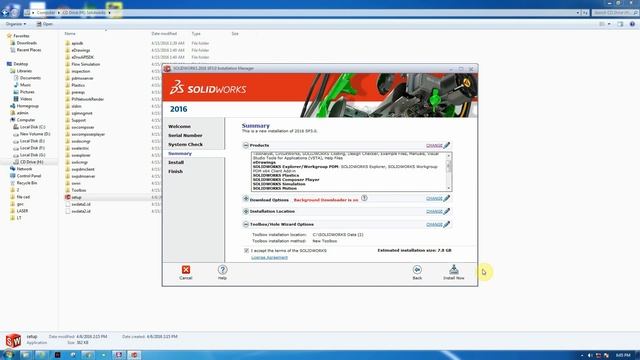Click Install Now icon in installer

pos(453,270)
